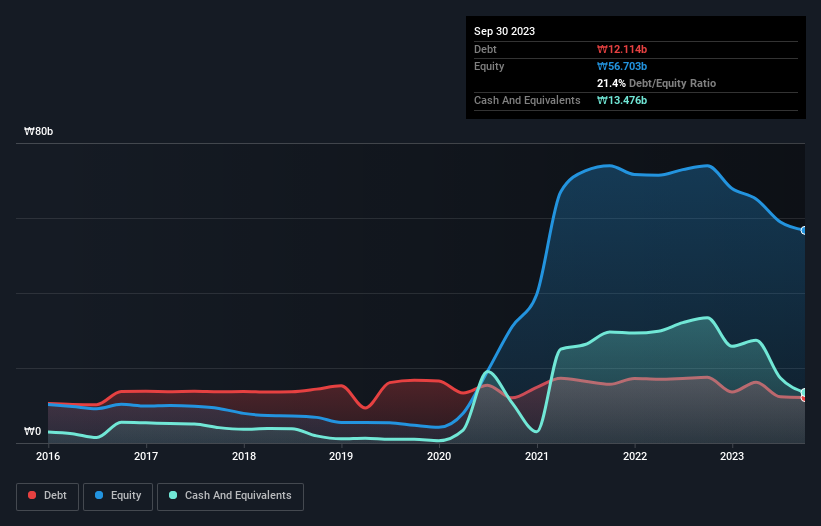
Task: Click the 2023 x-axis label
Action: tap(732, 456)
